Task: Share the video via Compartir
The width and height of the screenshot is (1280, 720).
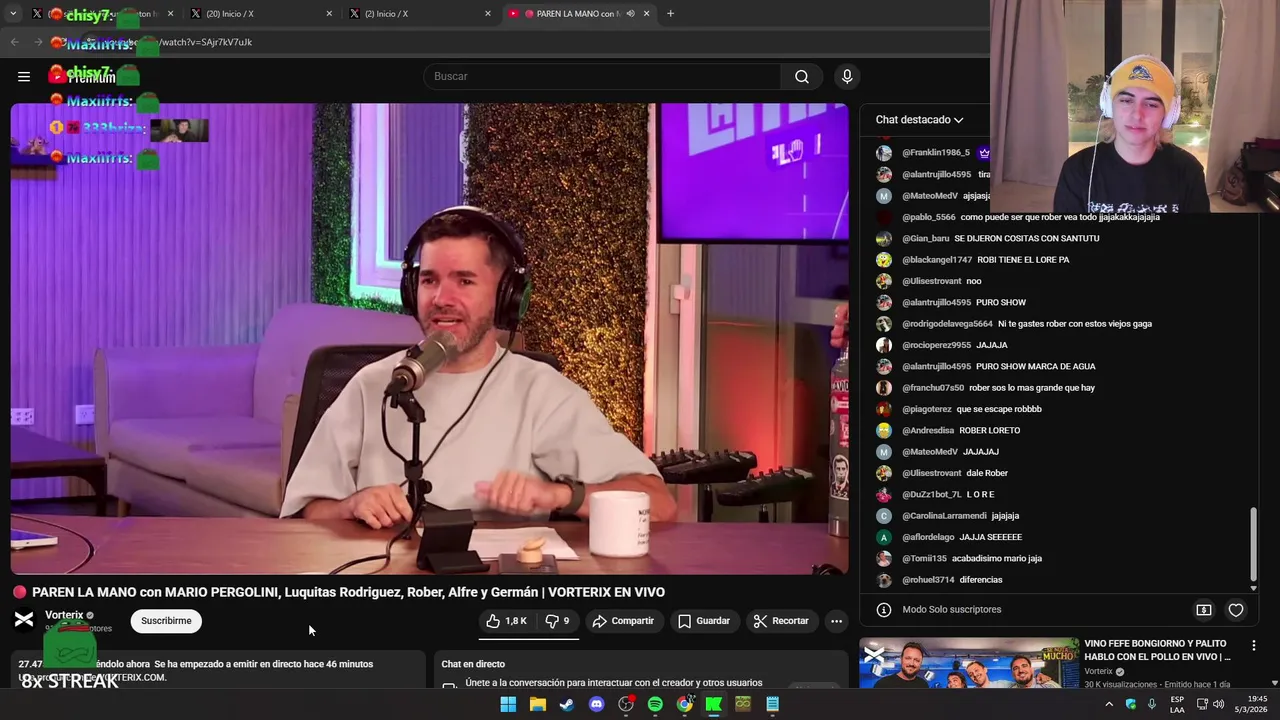Action: click(x=623, y=621)
